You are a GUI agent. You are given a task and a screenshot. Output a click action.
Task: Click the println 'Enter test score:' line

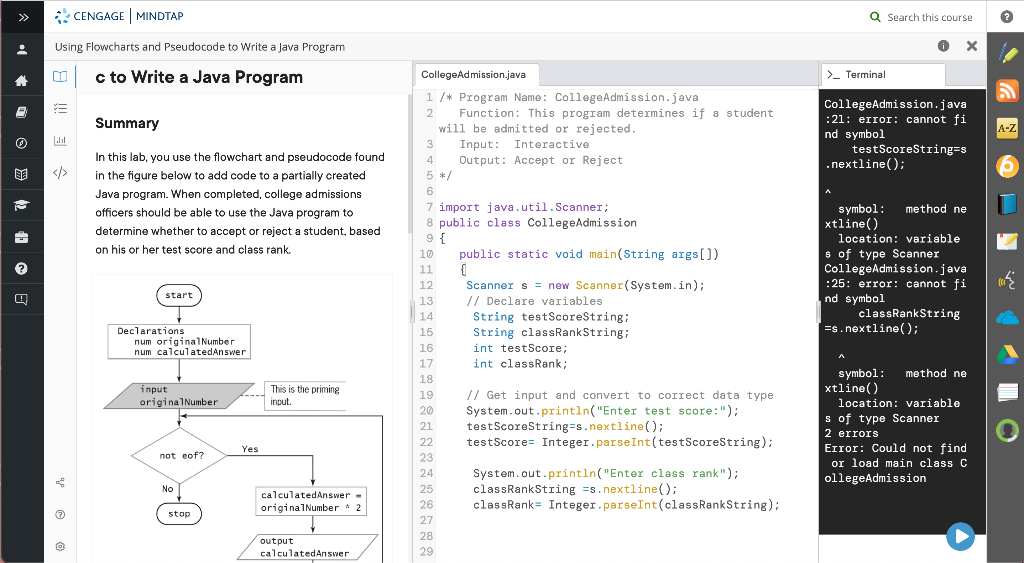click(603, 411)
